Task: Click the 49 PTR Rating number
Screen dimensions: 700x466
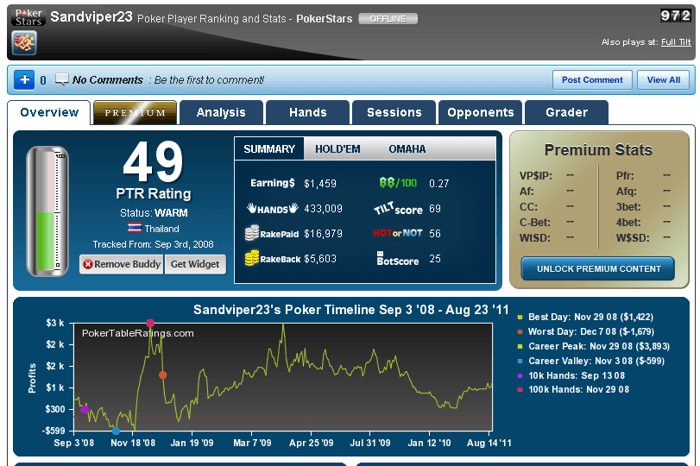Action: click(153, 162)
